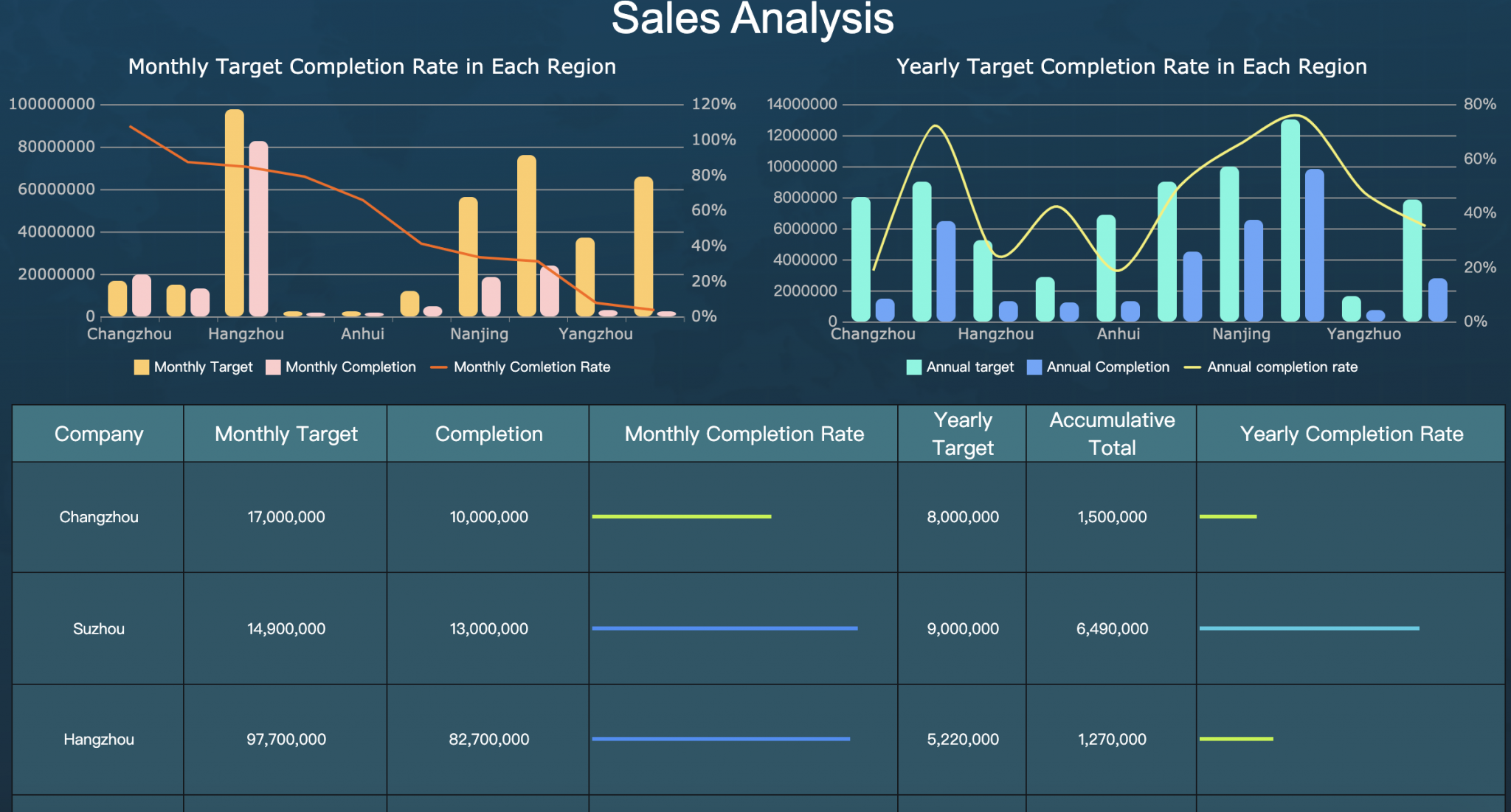Select Yearly Completion Rate header
The height and width of the screenshot is (812, 1511).
1351,434
